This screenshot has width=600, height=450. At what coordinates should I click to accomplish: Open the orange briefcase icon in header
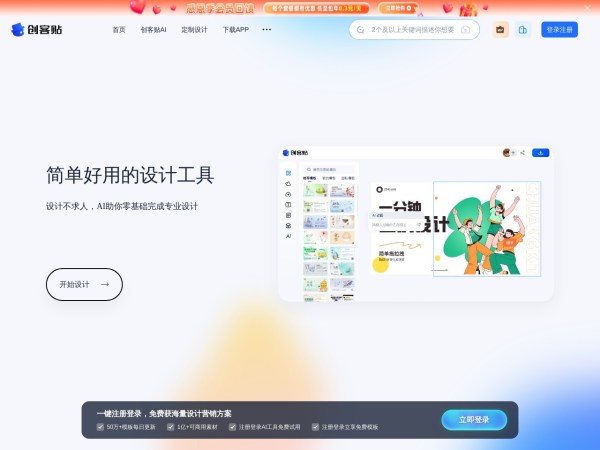coord(501,30)
